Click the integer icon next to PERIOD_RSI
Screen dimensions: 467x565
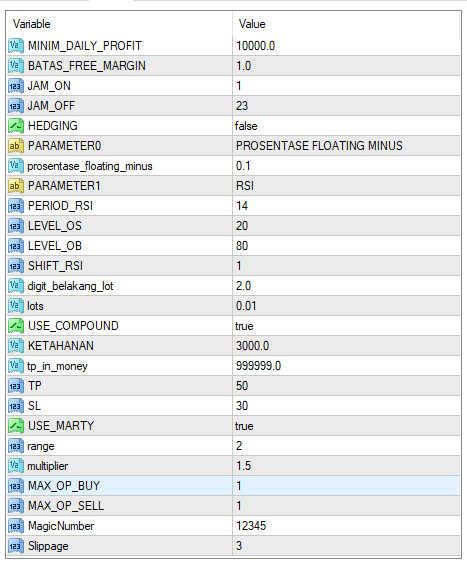pyautogui.click(x=15, y=206)
